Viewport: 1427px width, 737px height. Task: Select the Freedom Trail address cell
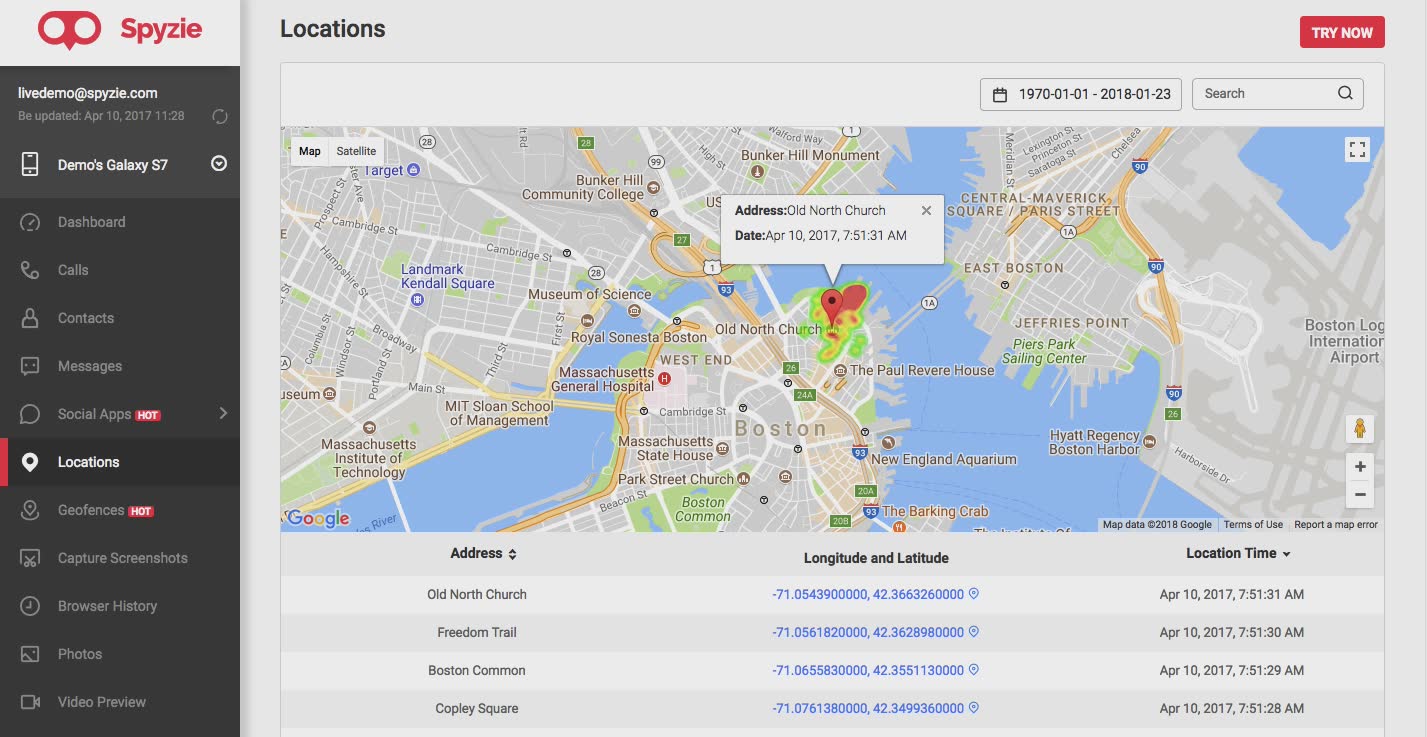click(x=477, y=632)
